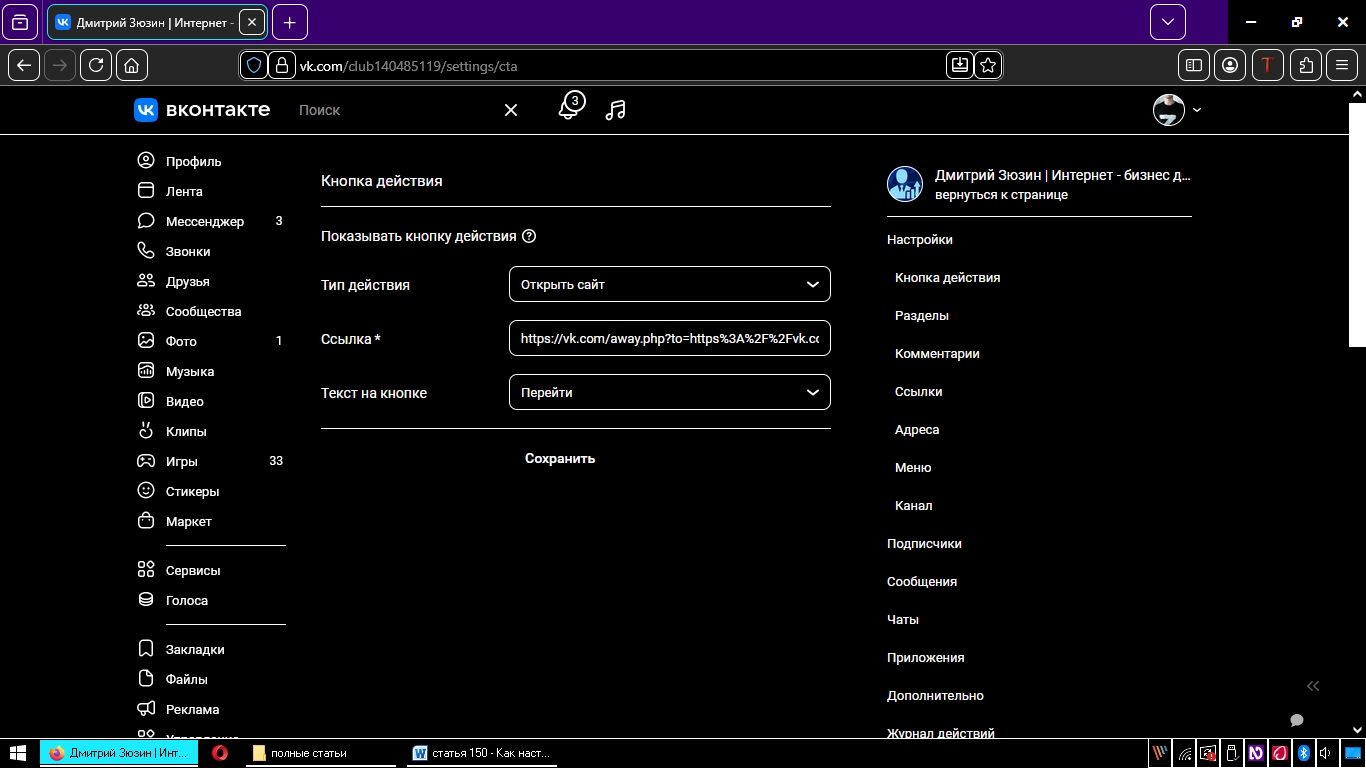Expand the "Тип действия" dropdown
1366x768 pixels.
tap(669, 284)
